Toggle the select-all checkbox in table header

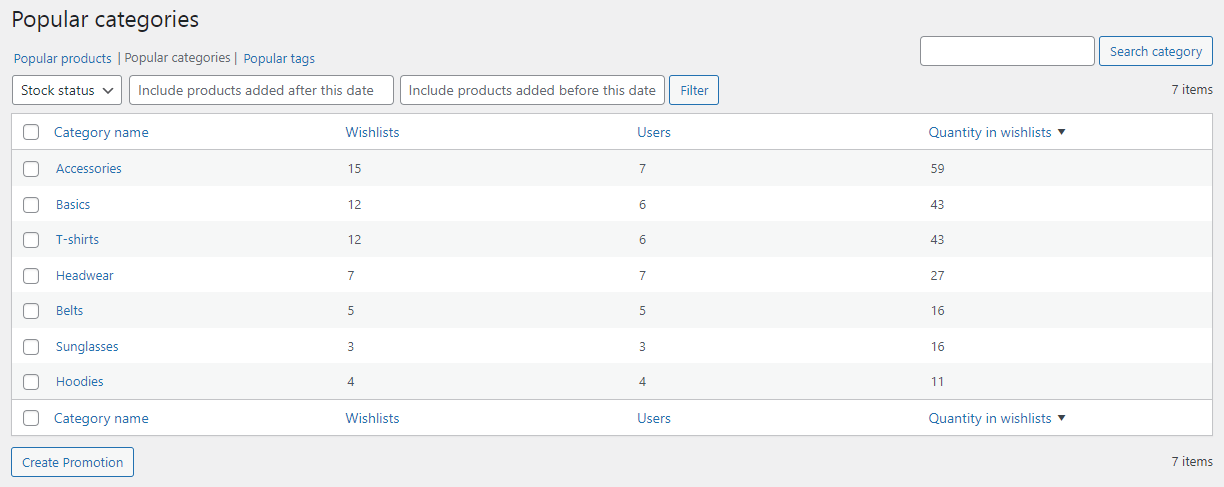[31, 132]
